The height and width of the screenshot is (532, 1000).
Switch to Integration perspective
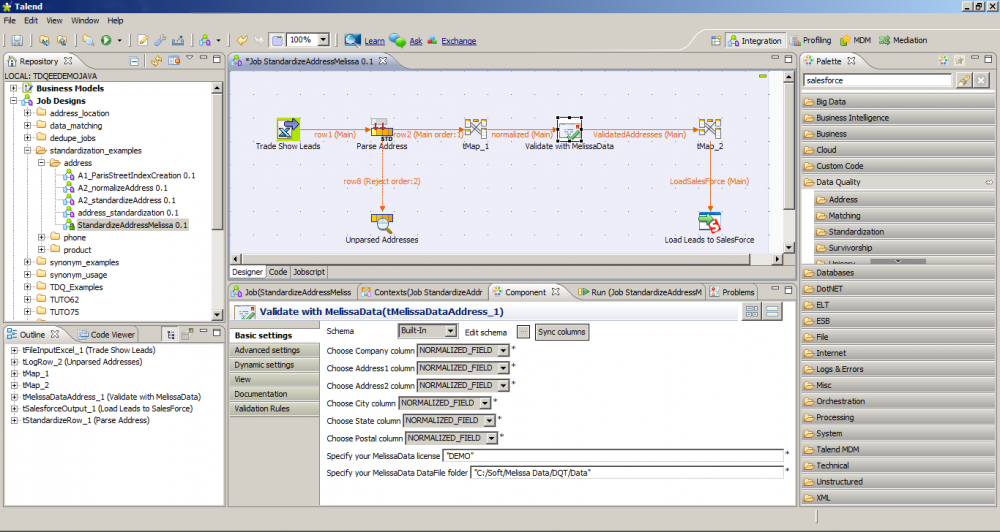(755, 40)
